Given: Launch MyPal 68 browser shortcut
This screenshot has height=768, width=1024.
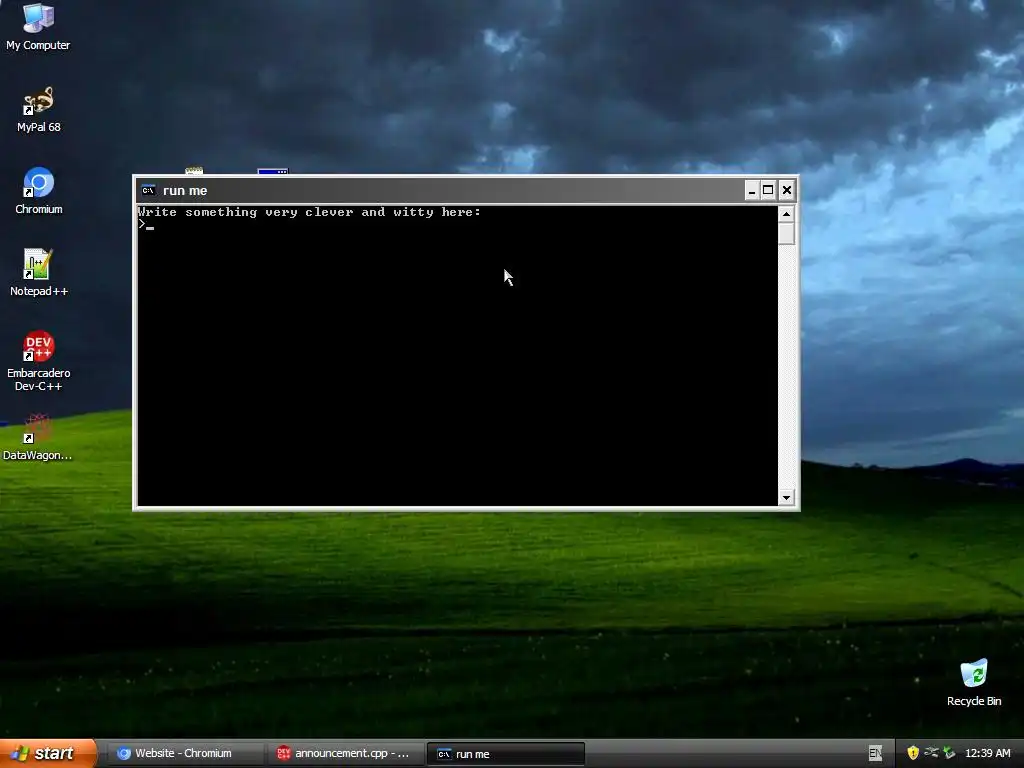Looking at the screenshot, I should (38, 110).
